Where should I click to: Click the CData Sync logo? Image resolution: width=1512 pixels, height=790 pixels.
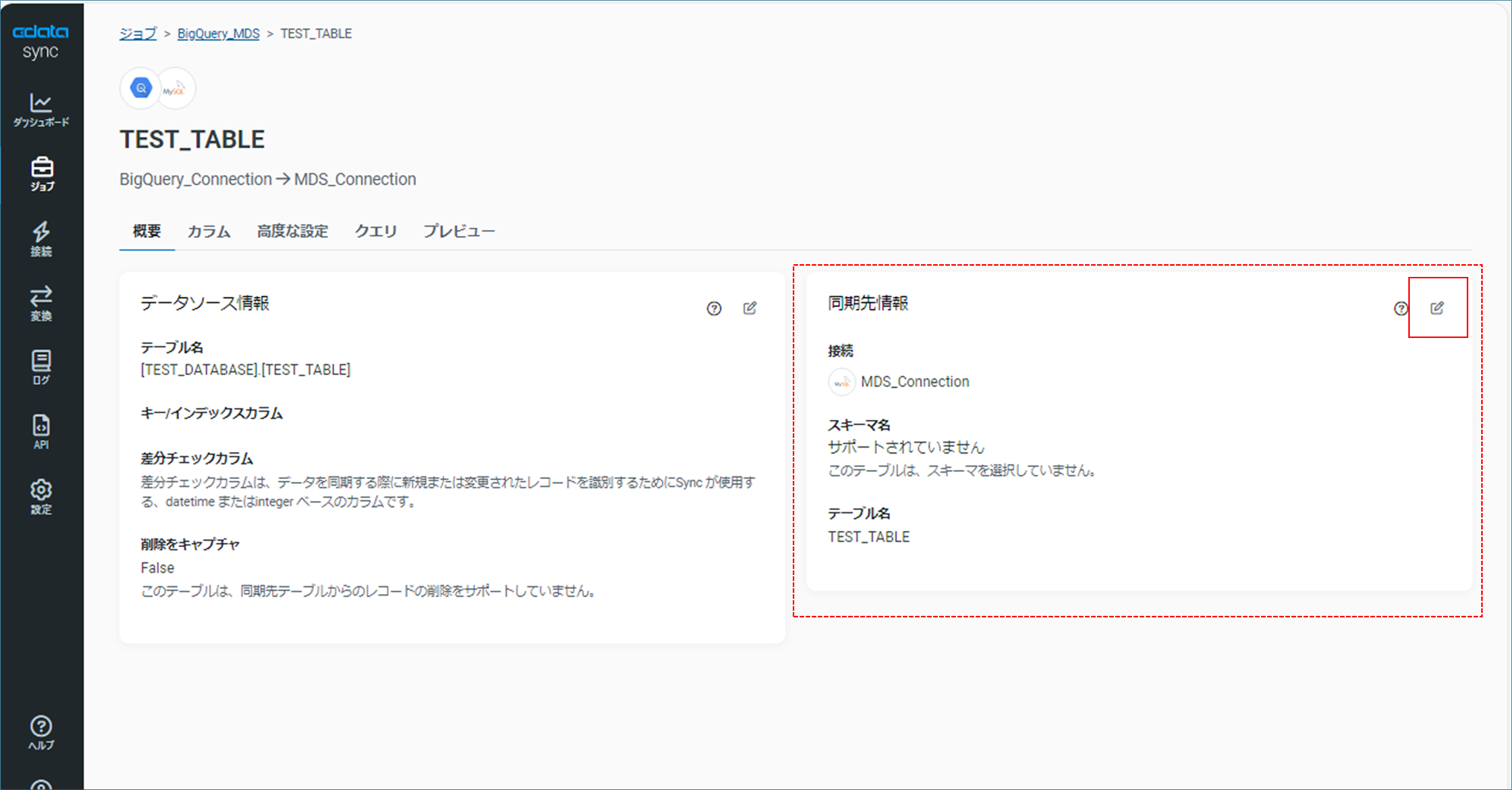[x=40, y=42]
